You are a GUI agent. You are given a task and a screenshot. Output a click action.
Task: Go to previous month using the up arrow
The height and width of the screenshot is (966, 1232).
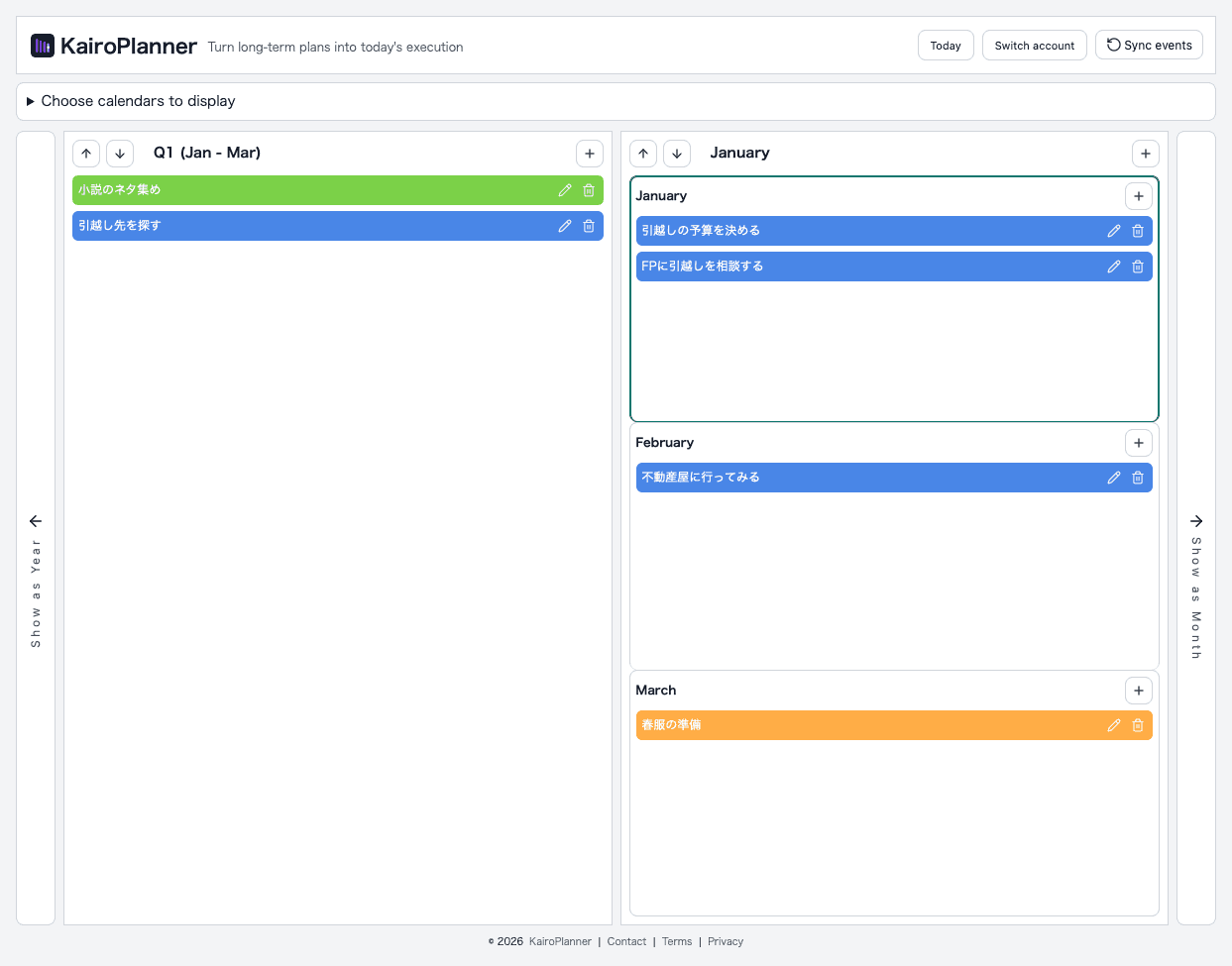[642, 154]
